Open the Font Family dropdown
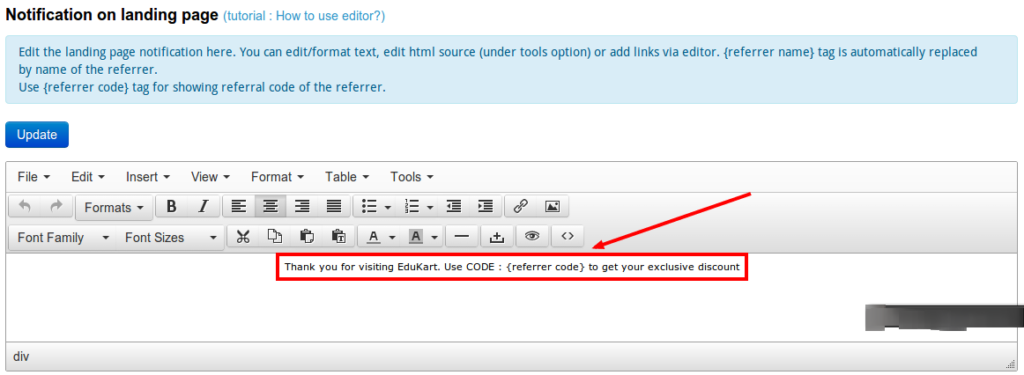The width and height of the screenshot is (1024, 375). coord(63,237)
